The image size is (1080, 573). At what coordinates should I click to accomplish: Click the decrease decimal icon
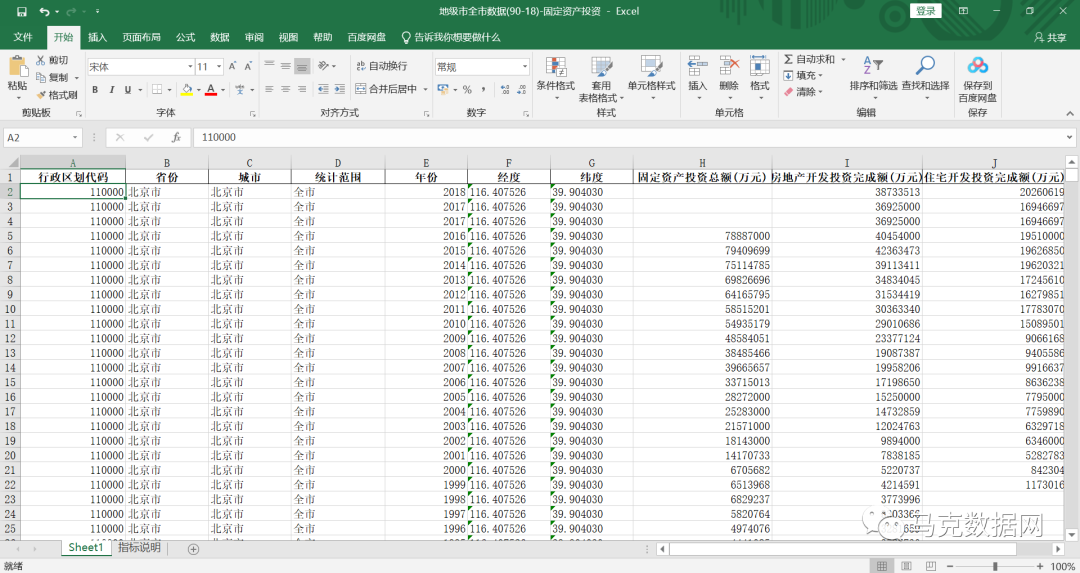pyautogui.click(x=521, y=90)
